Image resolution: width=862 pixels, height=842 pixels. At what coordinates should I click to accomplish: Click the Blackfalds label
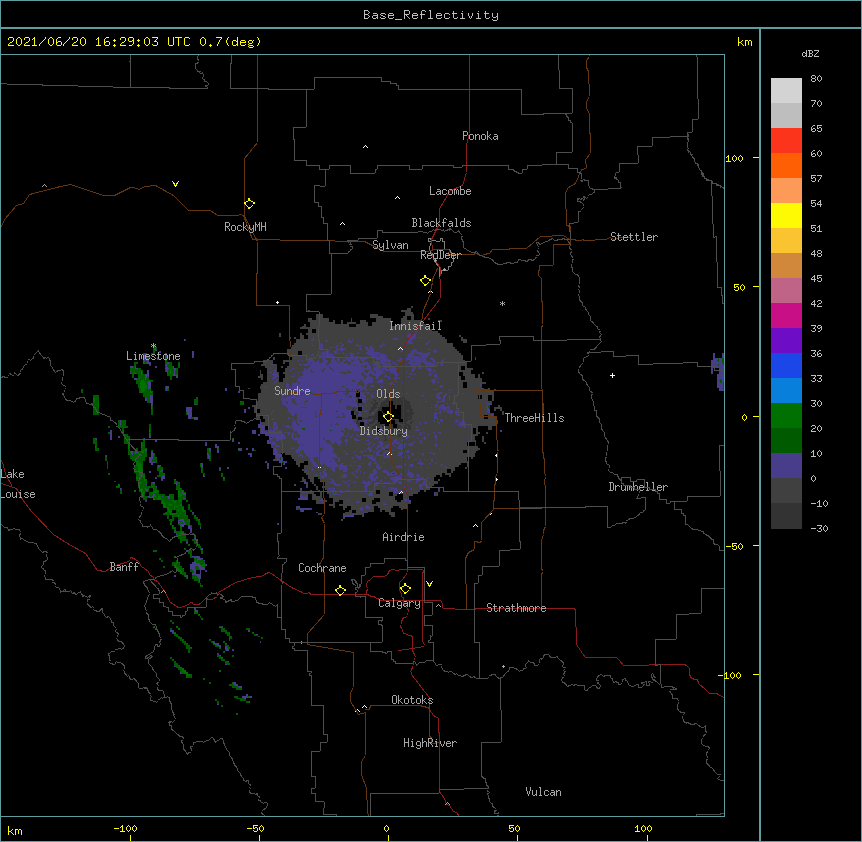coord(441,223)
